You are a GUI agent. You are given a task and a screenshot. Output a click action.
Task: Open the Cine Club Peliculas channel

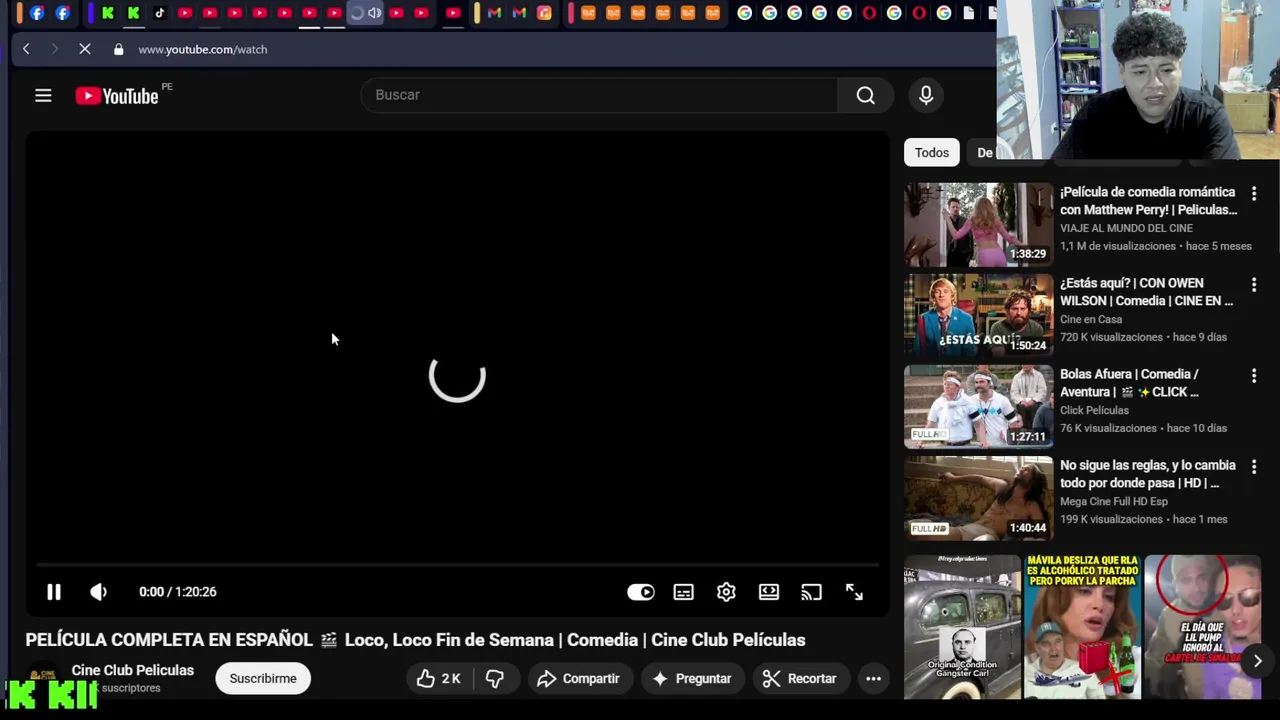(133, 671)
